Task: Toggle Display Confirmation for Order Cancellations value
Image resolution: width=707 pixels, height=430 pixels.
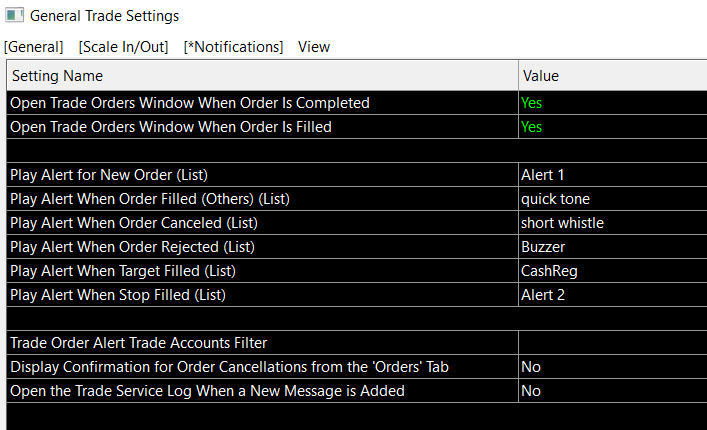Action: (531, 367)
